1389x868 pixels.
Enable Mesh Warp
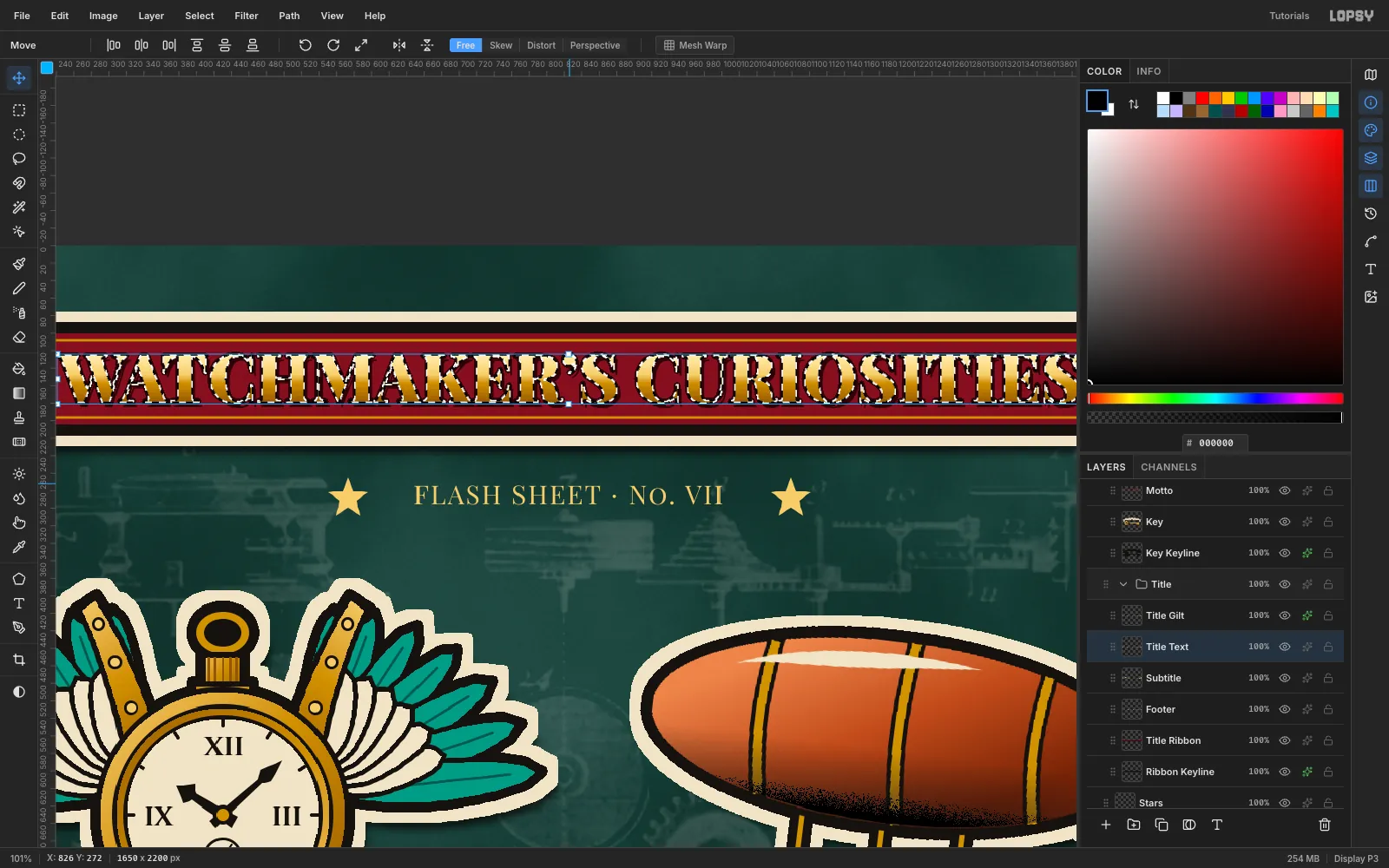[x=694, y=45]
